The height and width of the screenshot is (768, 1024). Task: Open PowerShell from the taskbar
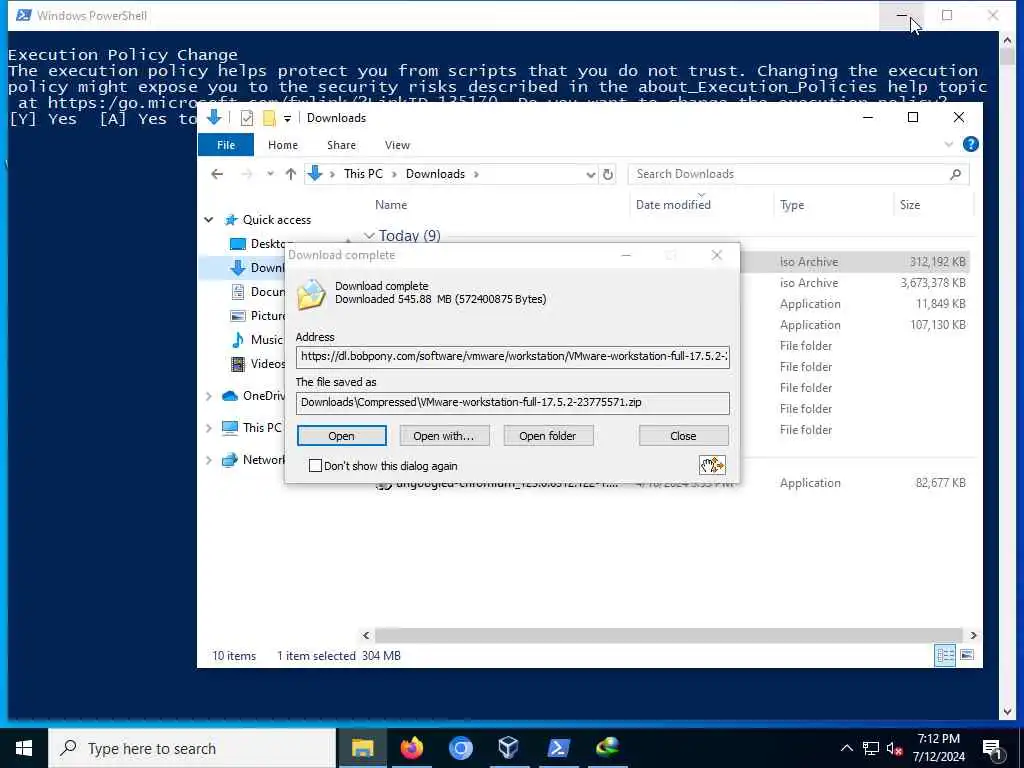[x=558, y=748]
